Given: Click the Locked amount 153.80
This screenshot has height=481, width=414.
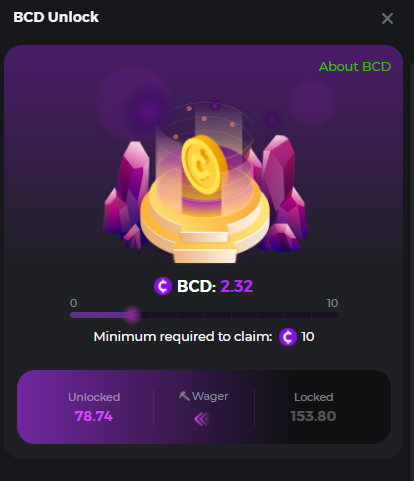Looking at the screenshot, I should click(313, 416).
